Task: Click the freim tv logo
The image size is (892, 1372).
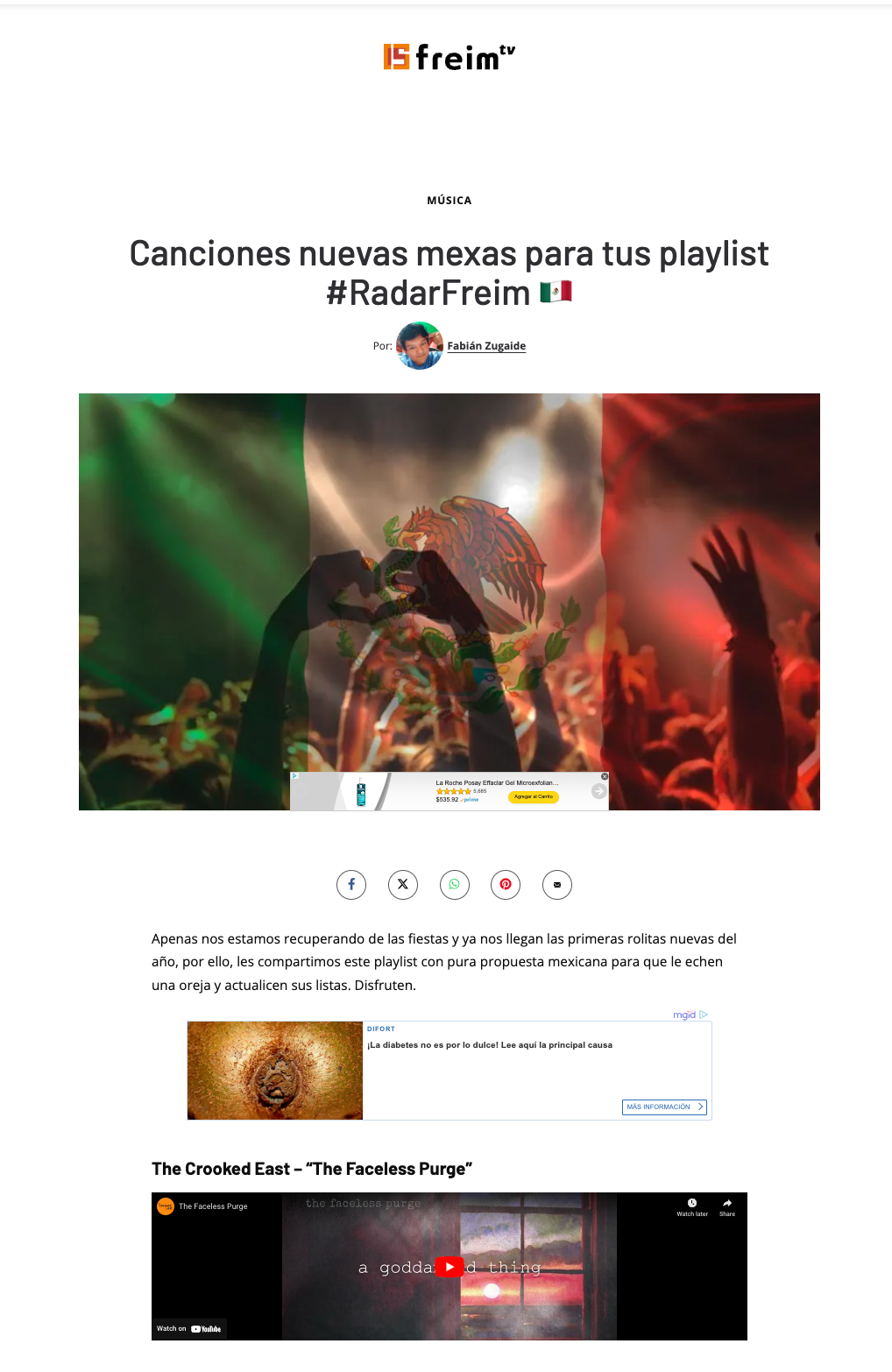Action: click(x=450, y=57)
